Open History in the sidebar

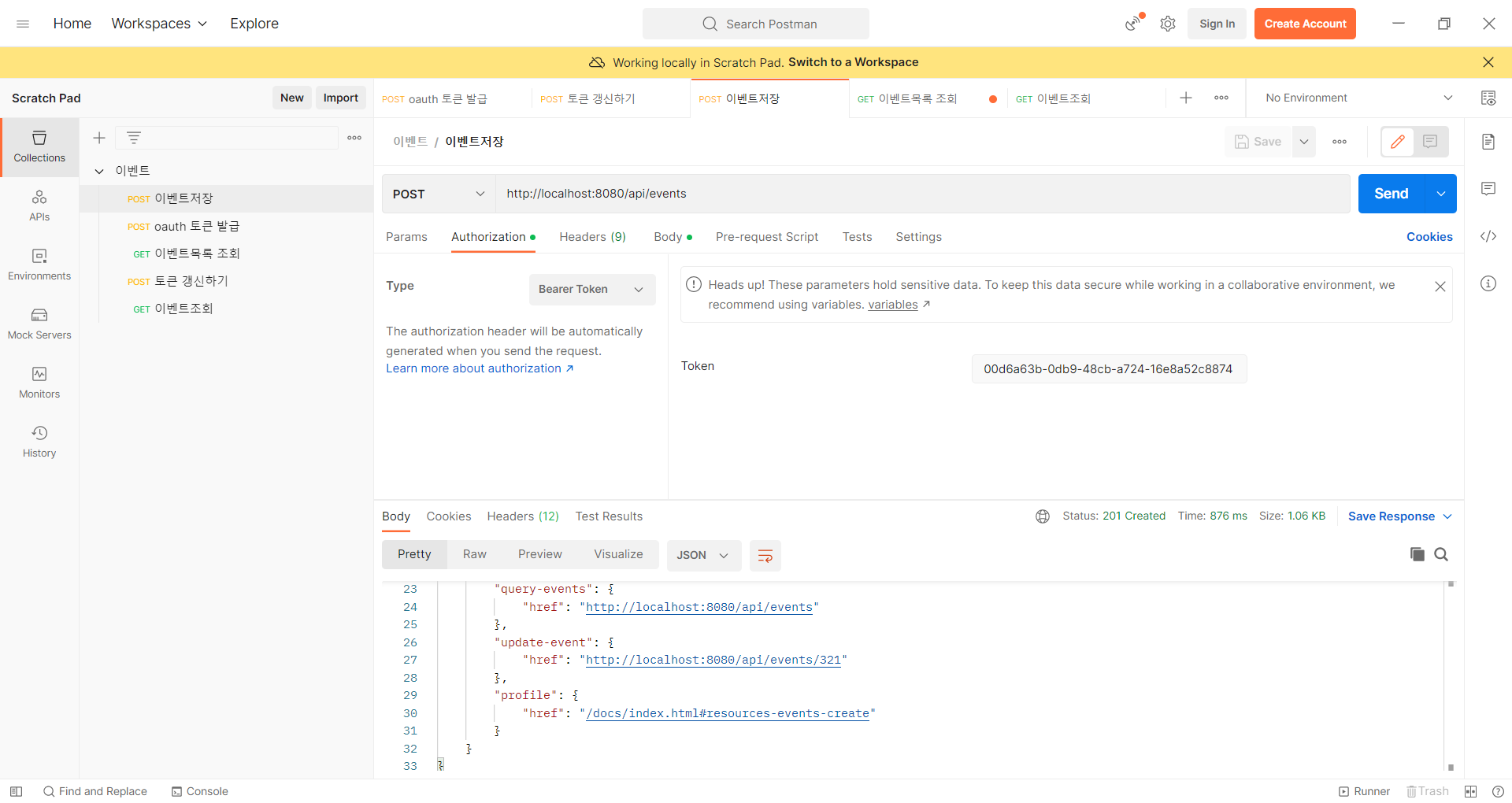tap(39, 442)
